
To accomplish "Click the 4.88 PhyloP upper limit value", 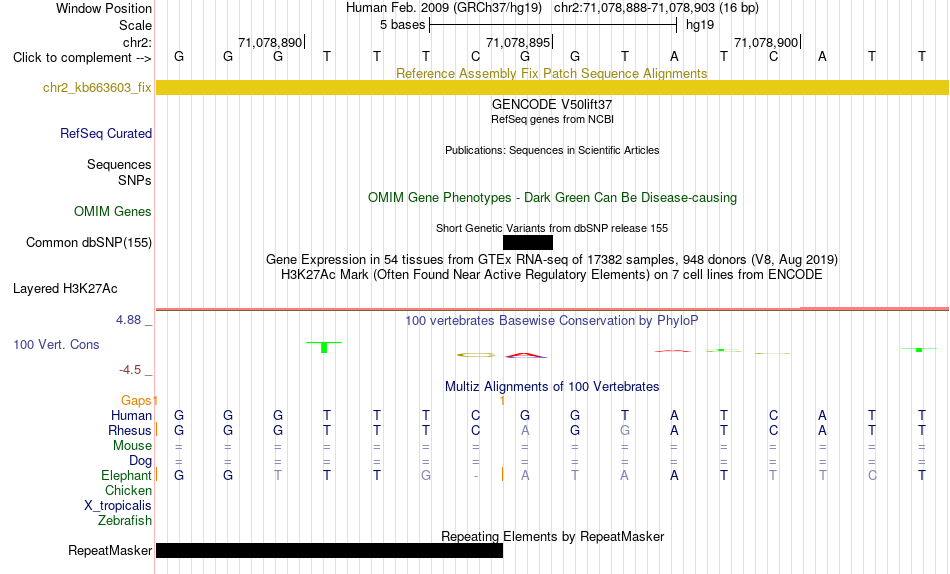I will [128, 319].
